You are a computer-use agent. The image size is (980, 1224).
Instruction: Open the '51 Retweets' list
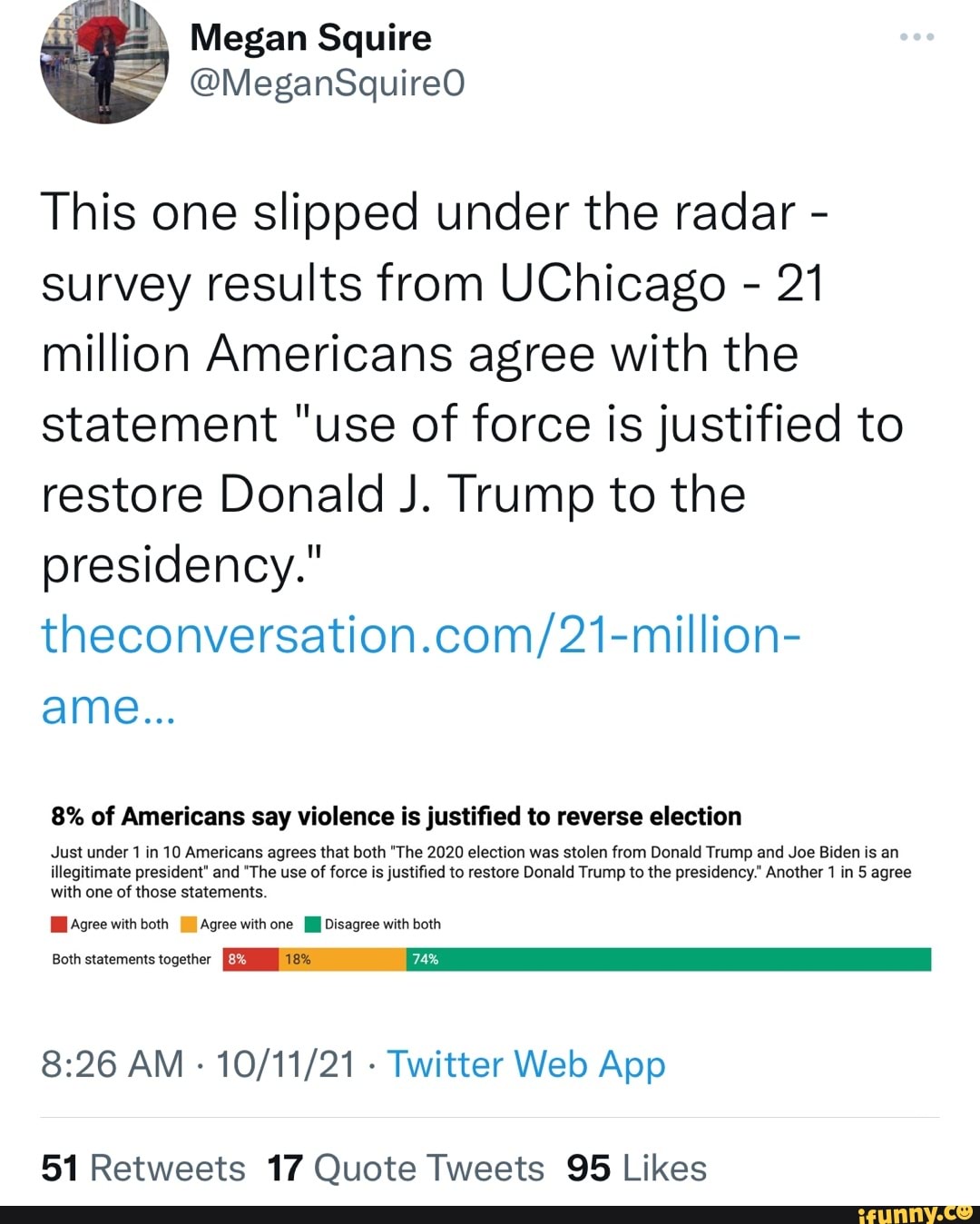point(141,1168)
